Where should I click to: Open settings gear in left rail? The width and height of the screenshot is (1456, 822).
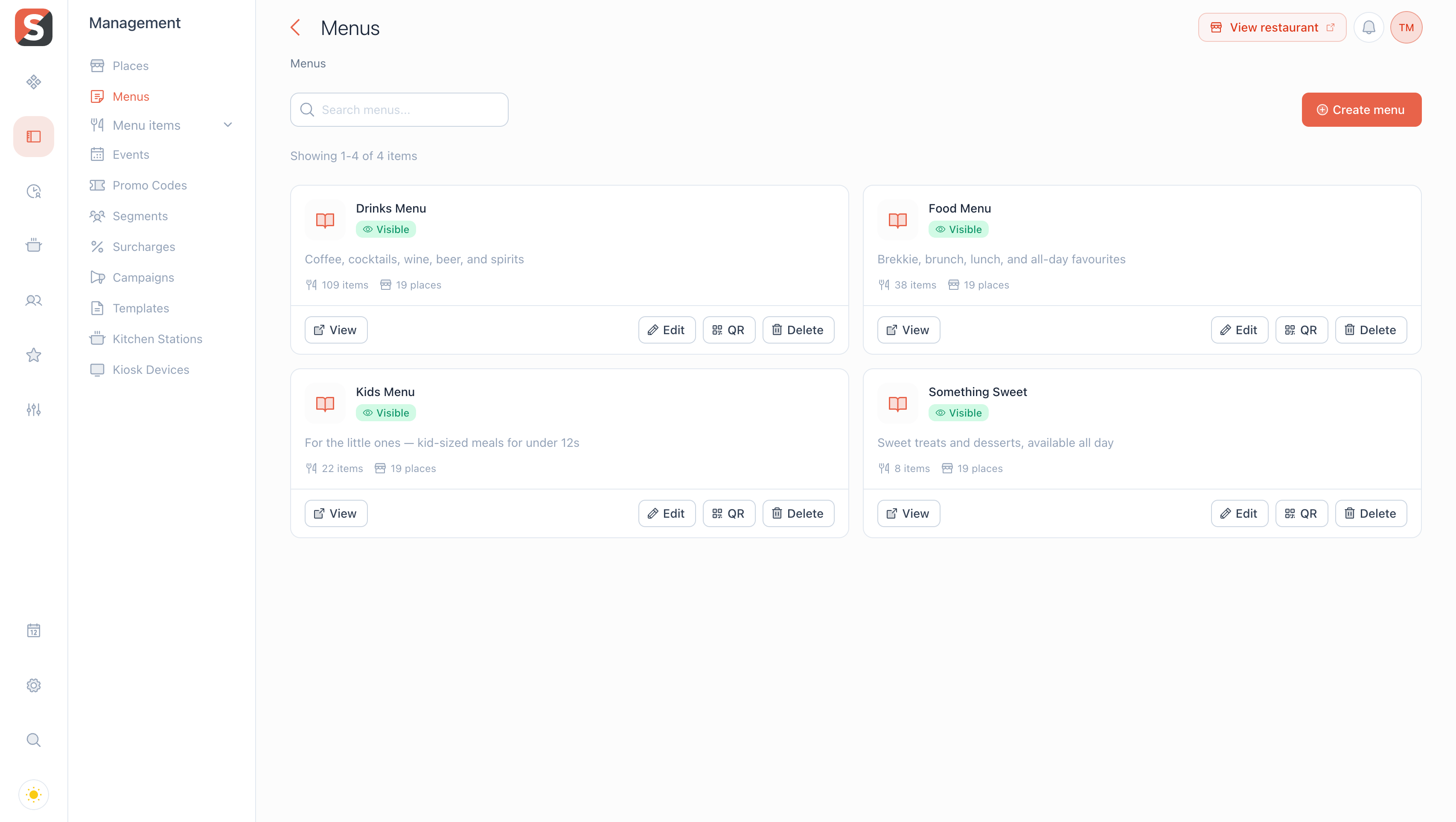click(x=33, y=685)
